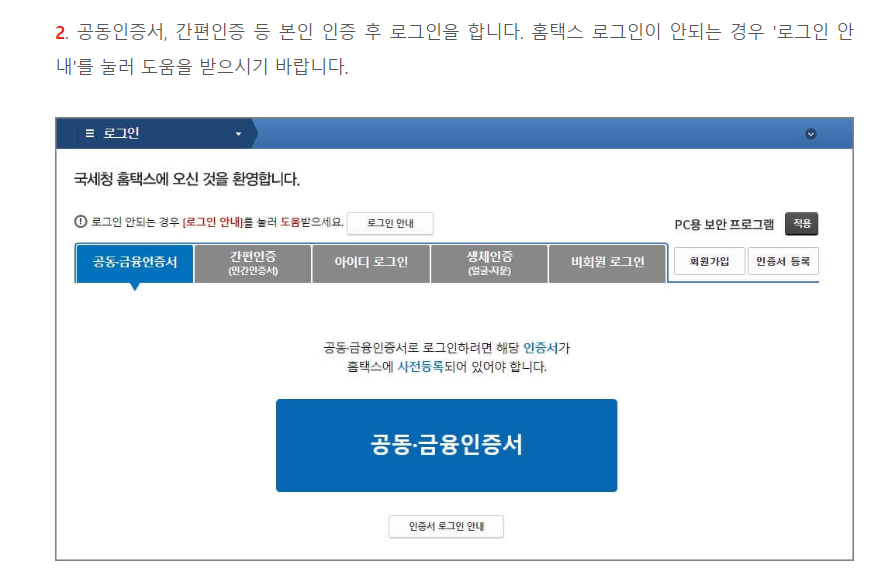Click the circular chevron-down icon in the blue header

pos(811,134)
